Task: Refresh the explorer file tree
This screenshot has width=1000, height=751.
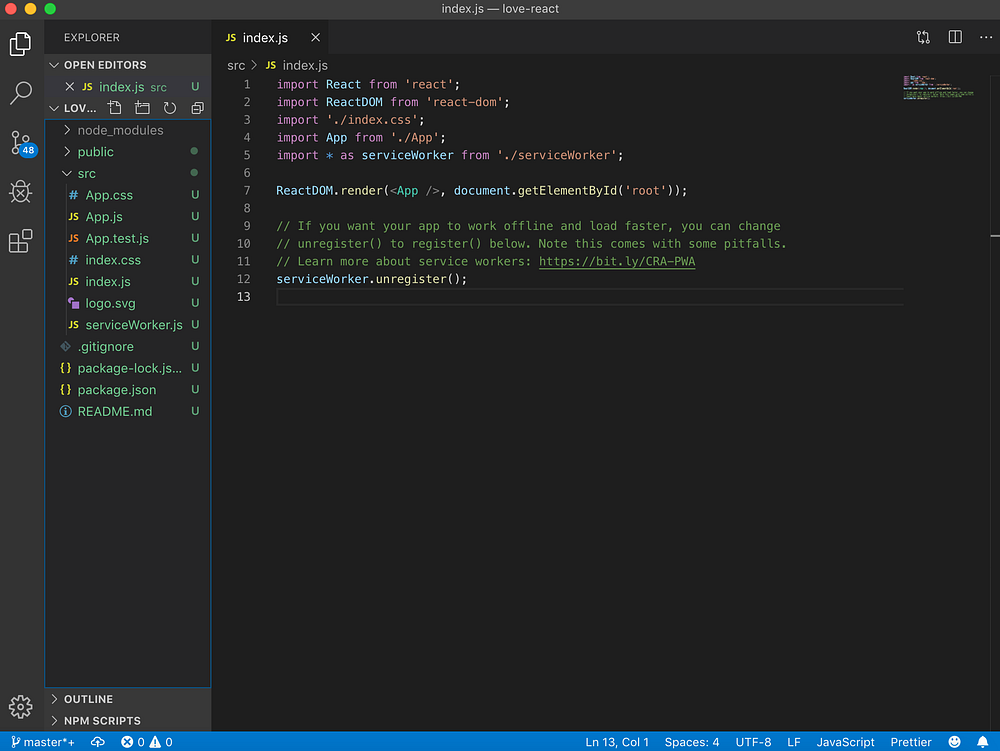Action: (169, 108)
